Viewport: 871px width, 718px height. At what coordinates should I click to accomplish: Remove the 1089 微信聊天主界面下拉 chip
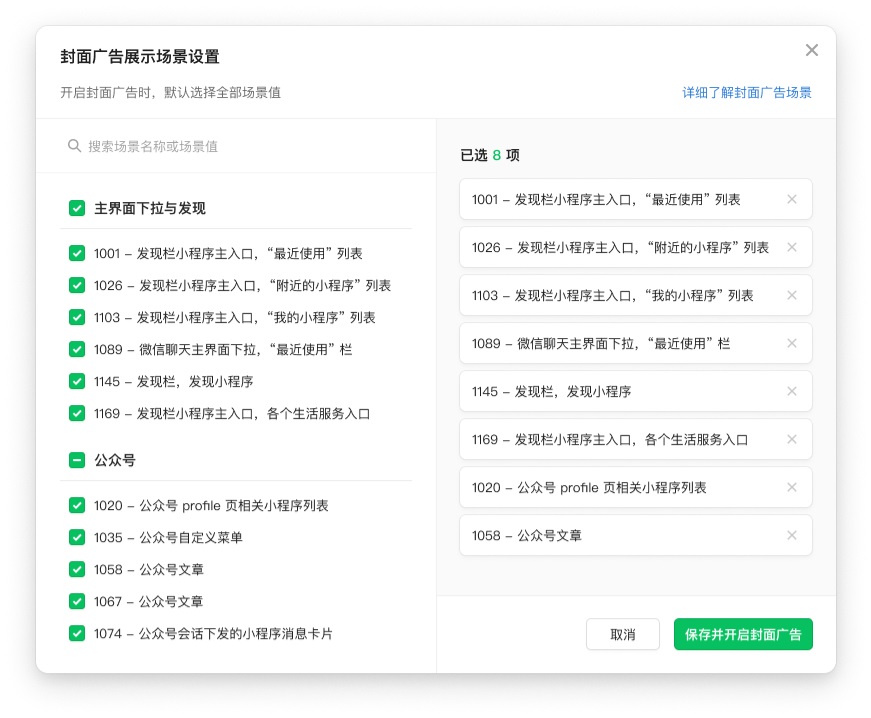click(x=792, y=343)
